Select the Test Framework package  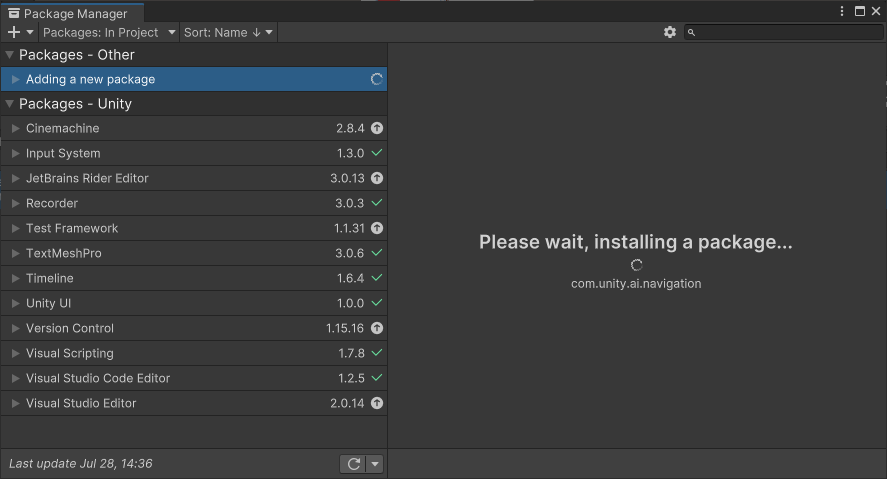(x=194, y=228)
